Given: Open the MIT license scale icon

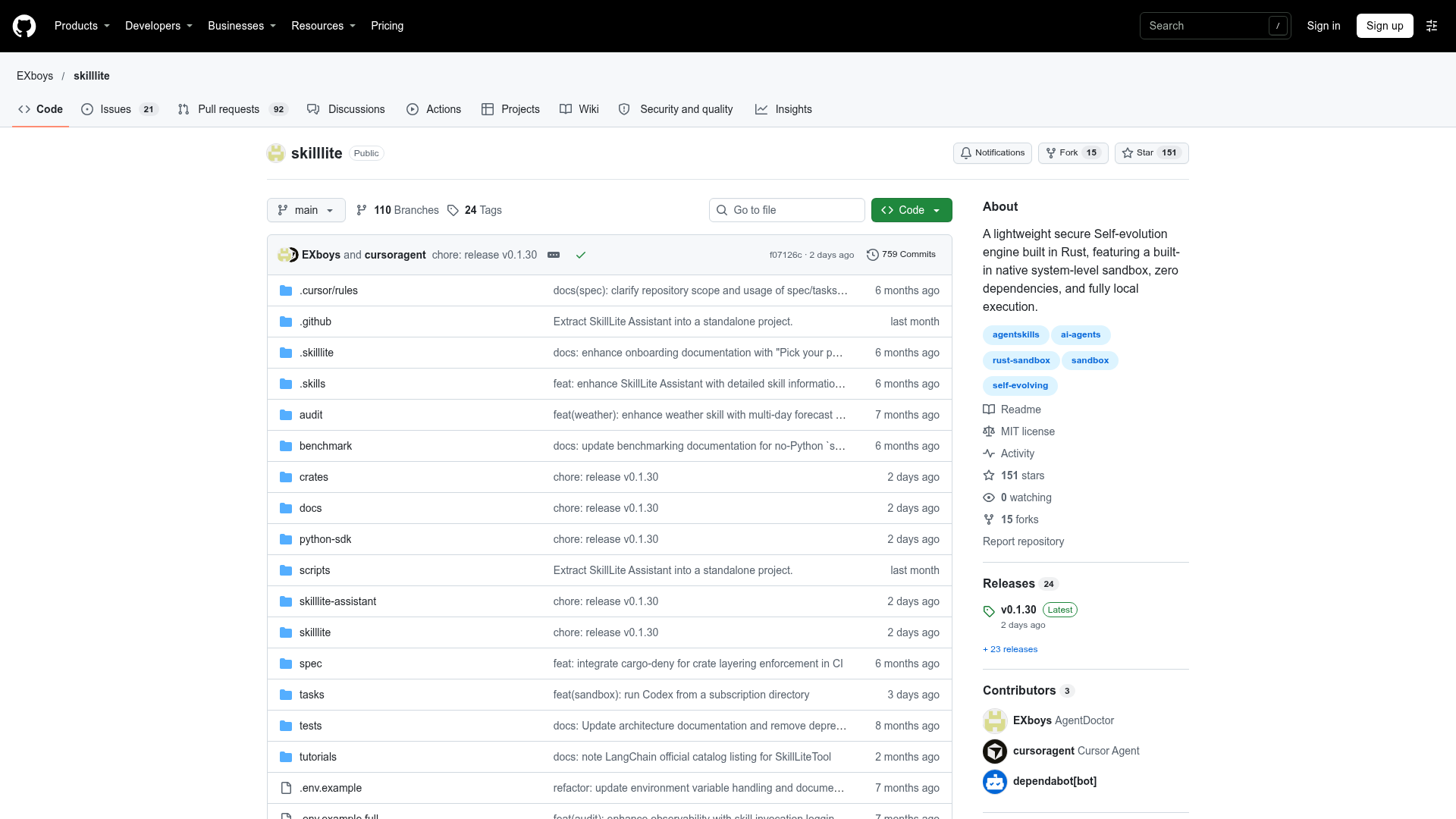Looking at the screenshot, I should point(989,431).
